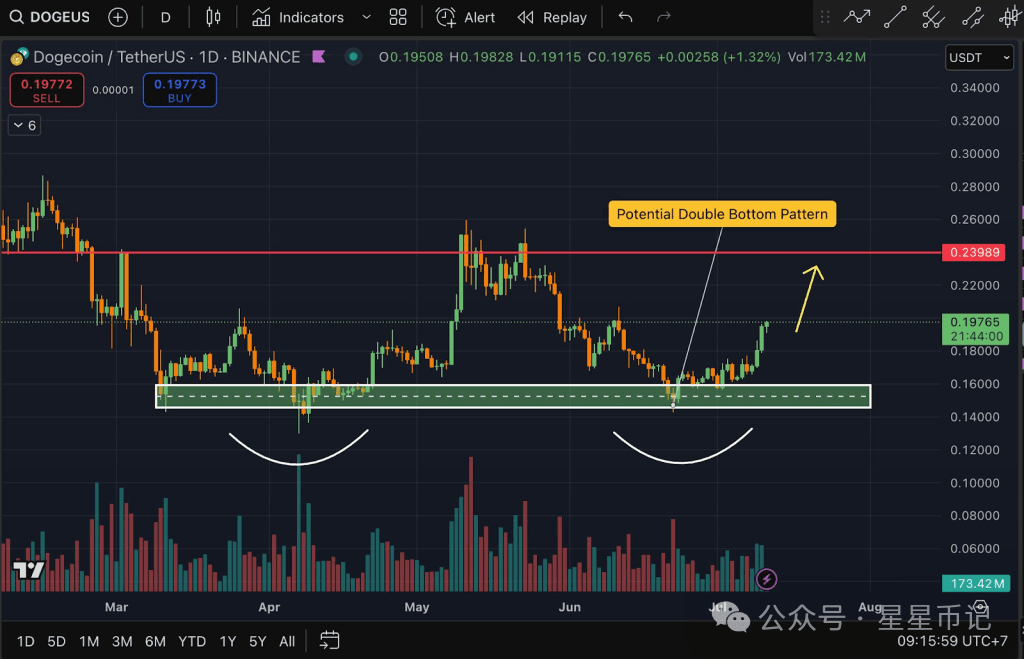Image resolution: width=1024 pixels, height=659 pixels.
Task: Select the parallel channel drawing tool
Action: point(933,17)
